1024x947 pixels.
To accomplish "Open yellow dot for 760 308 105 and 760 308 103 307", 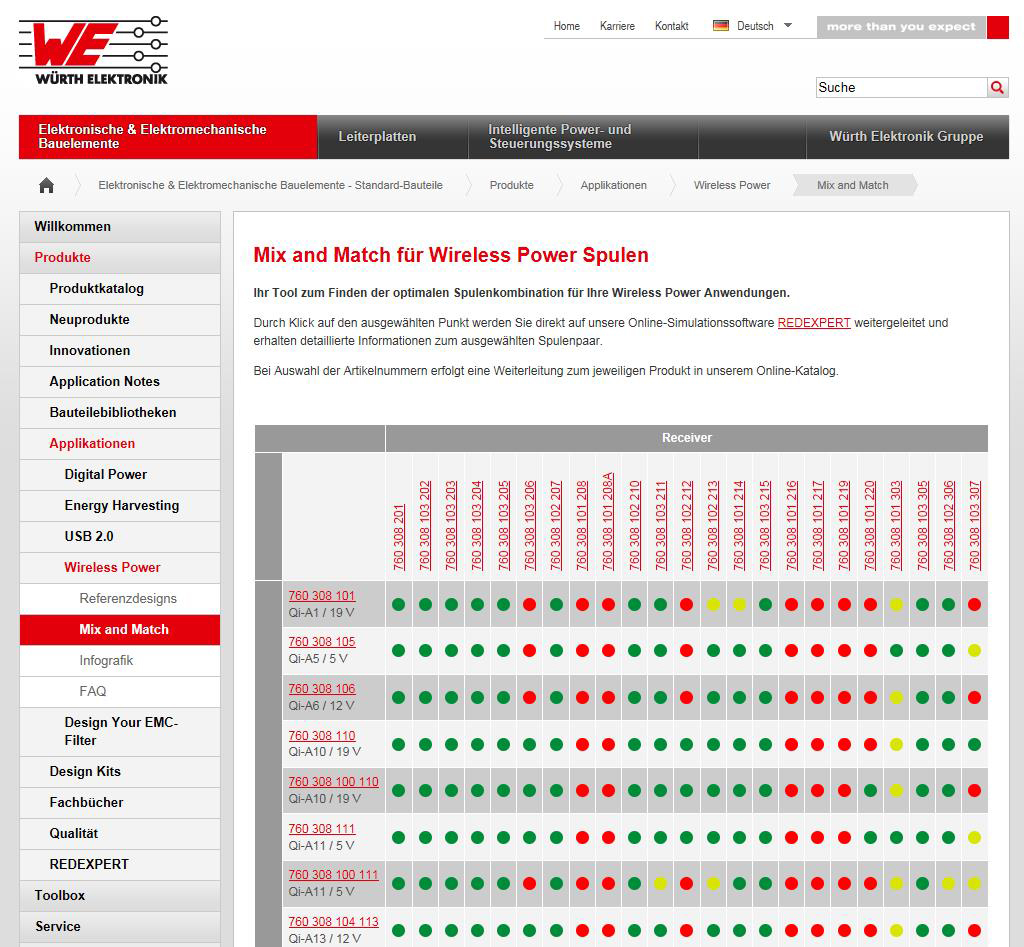I will pyautogui.click(x=974, y=650).
